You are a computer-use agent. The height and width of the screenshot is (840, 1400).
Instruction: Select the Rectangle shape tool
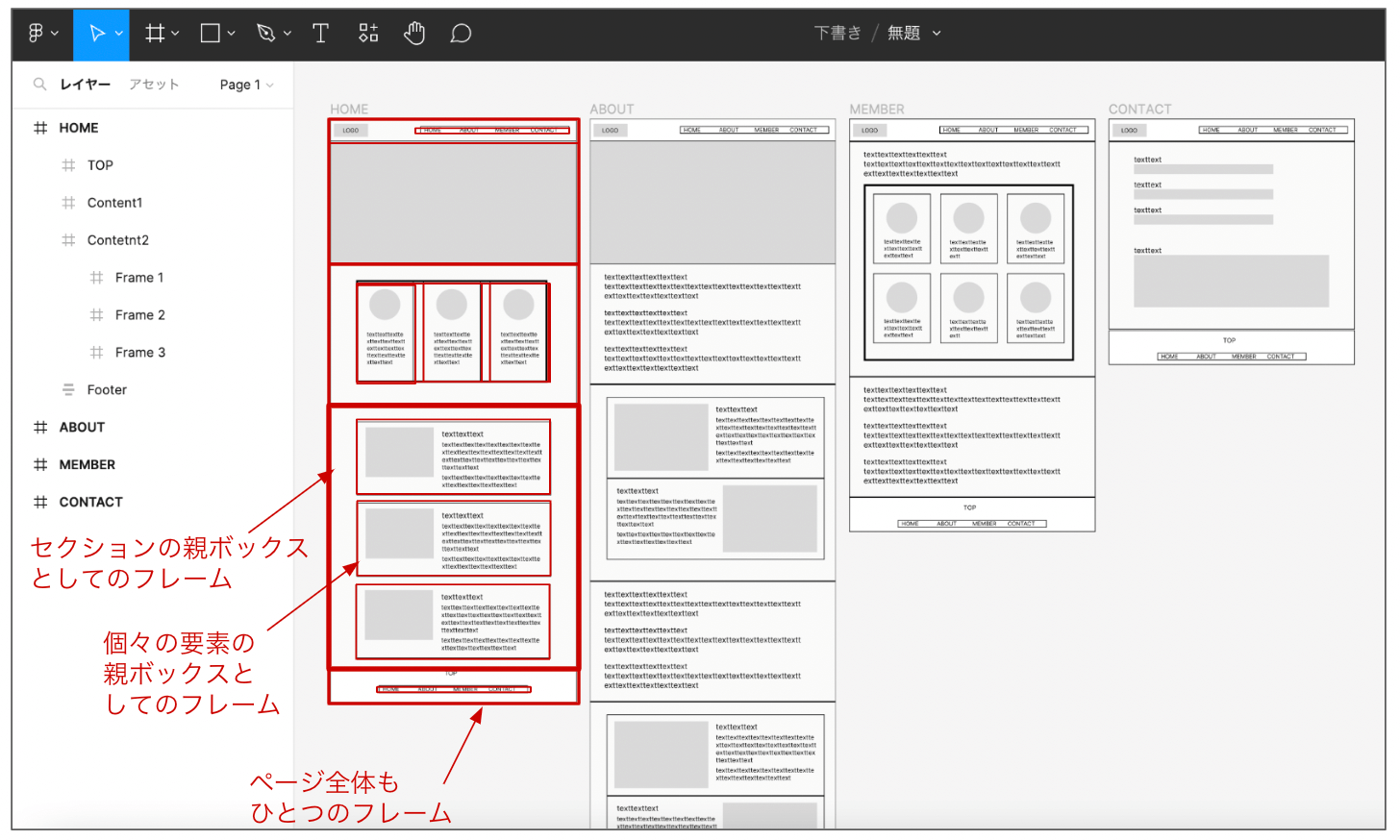coord(211,34)
